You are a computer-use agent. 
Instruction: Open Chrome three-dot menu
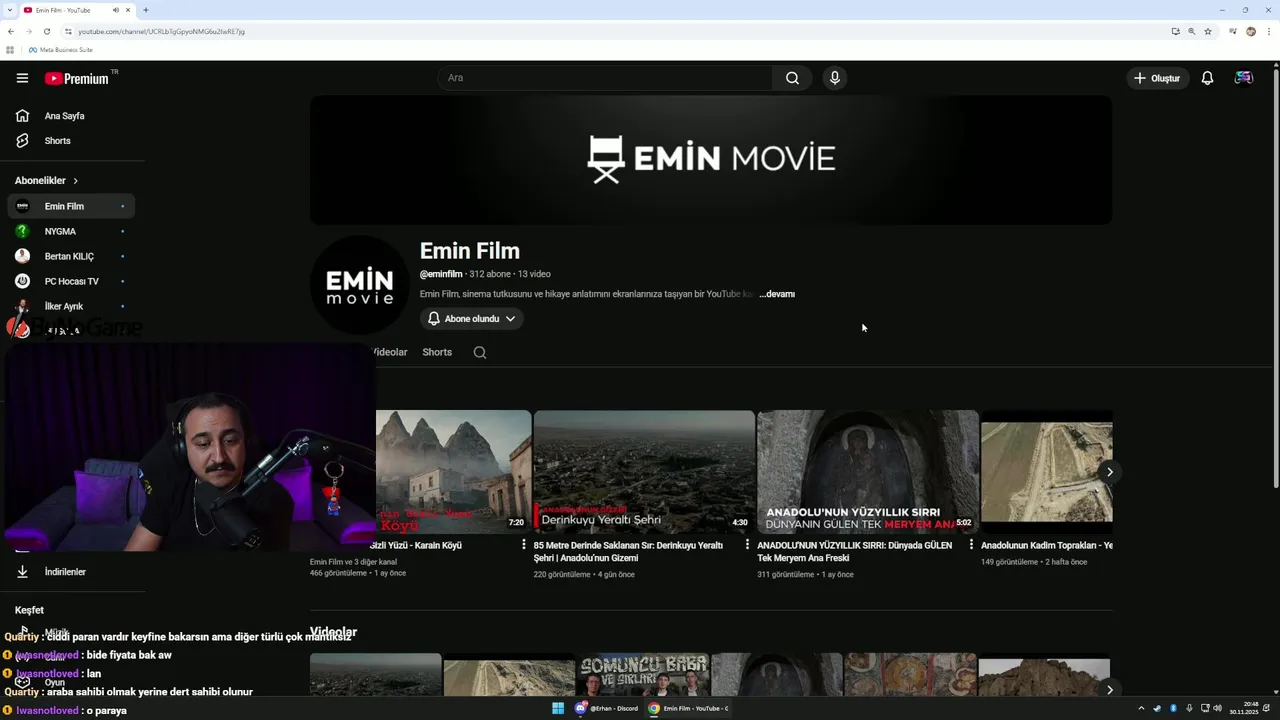1269,31
